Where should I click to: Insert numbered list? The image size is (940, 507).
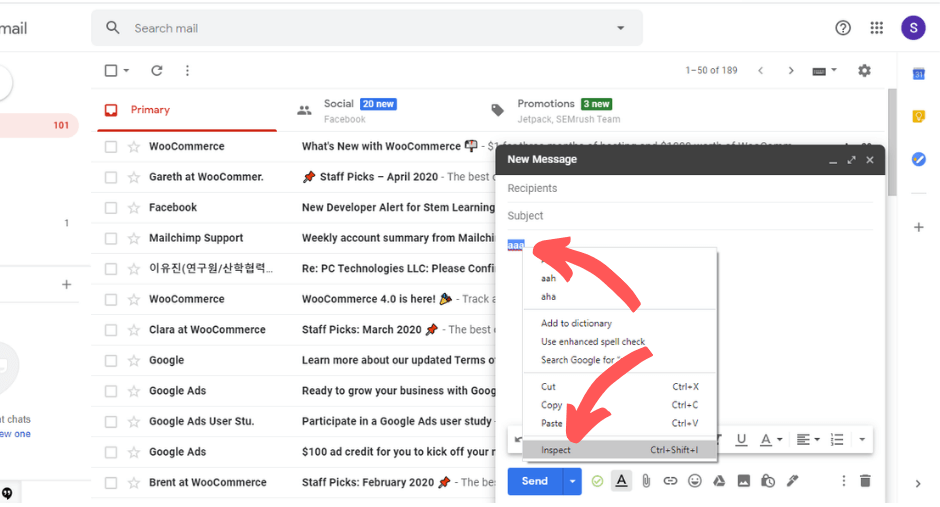click(837, 439)
